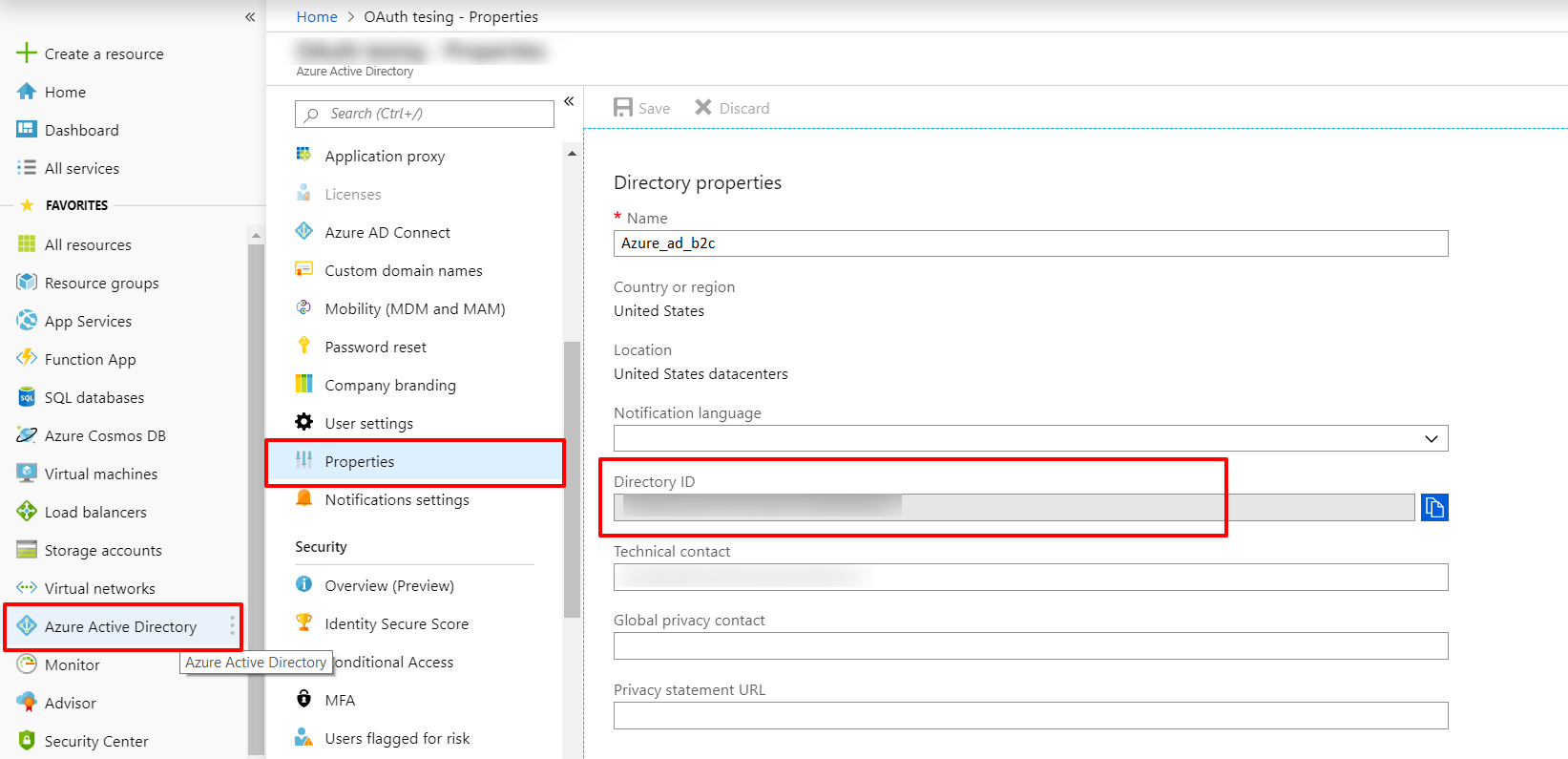Copy the Directory ID with the copy icon
Viewport: 1568px width, 759px height.
pyautogui.click(x=1434, y=507)
